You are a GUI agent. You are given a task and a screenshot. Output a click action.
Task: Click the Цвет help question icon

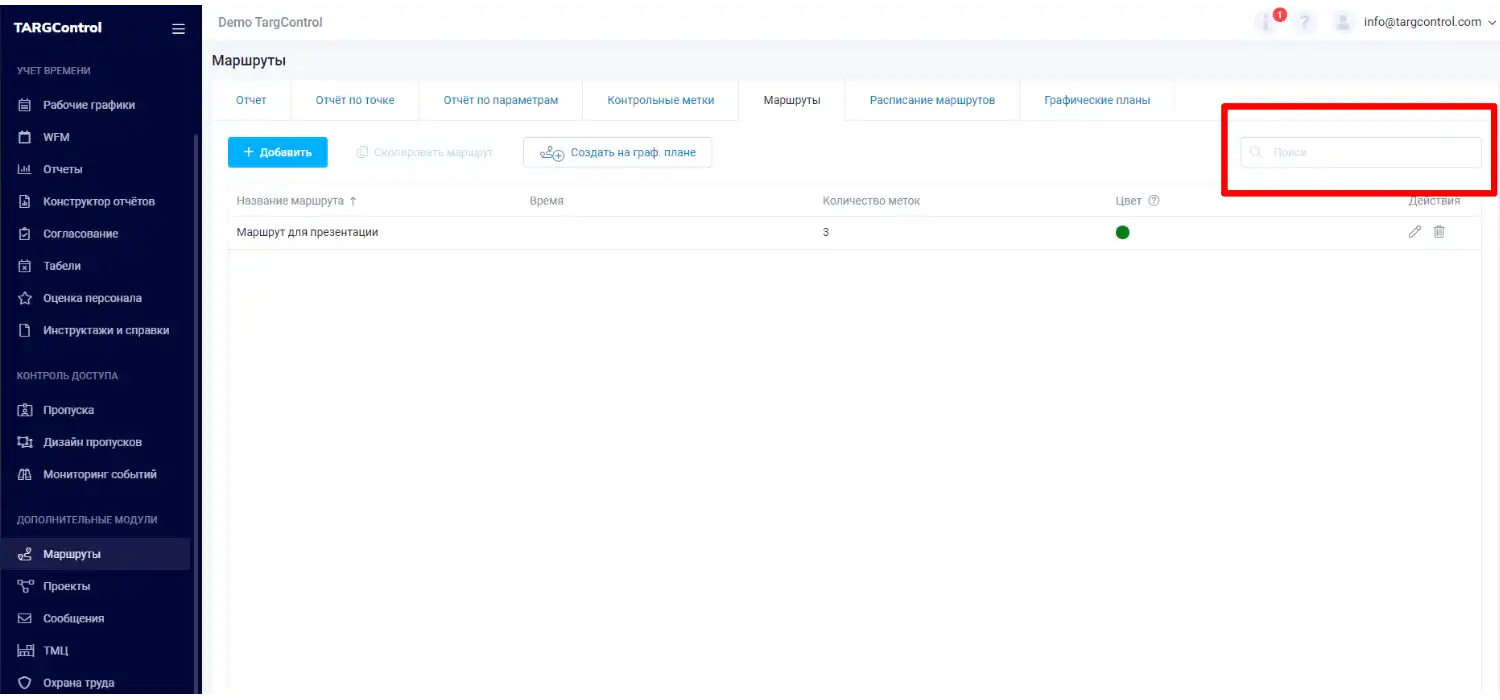click(1154, 201)
